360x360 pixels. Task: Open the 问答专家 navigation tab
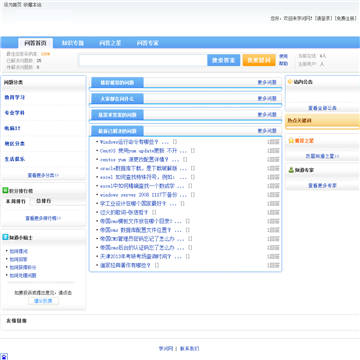click(x=148, y=43)
